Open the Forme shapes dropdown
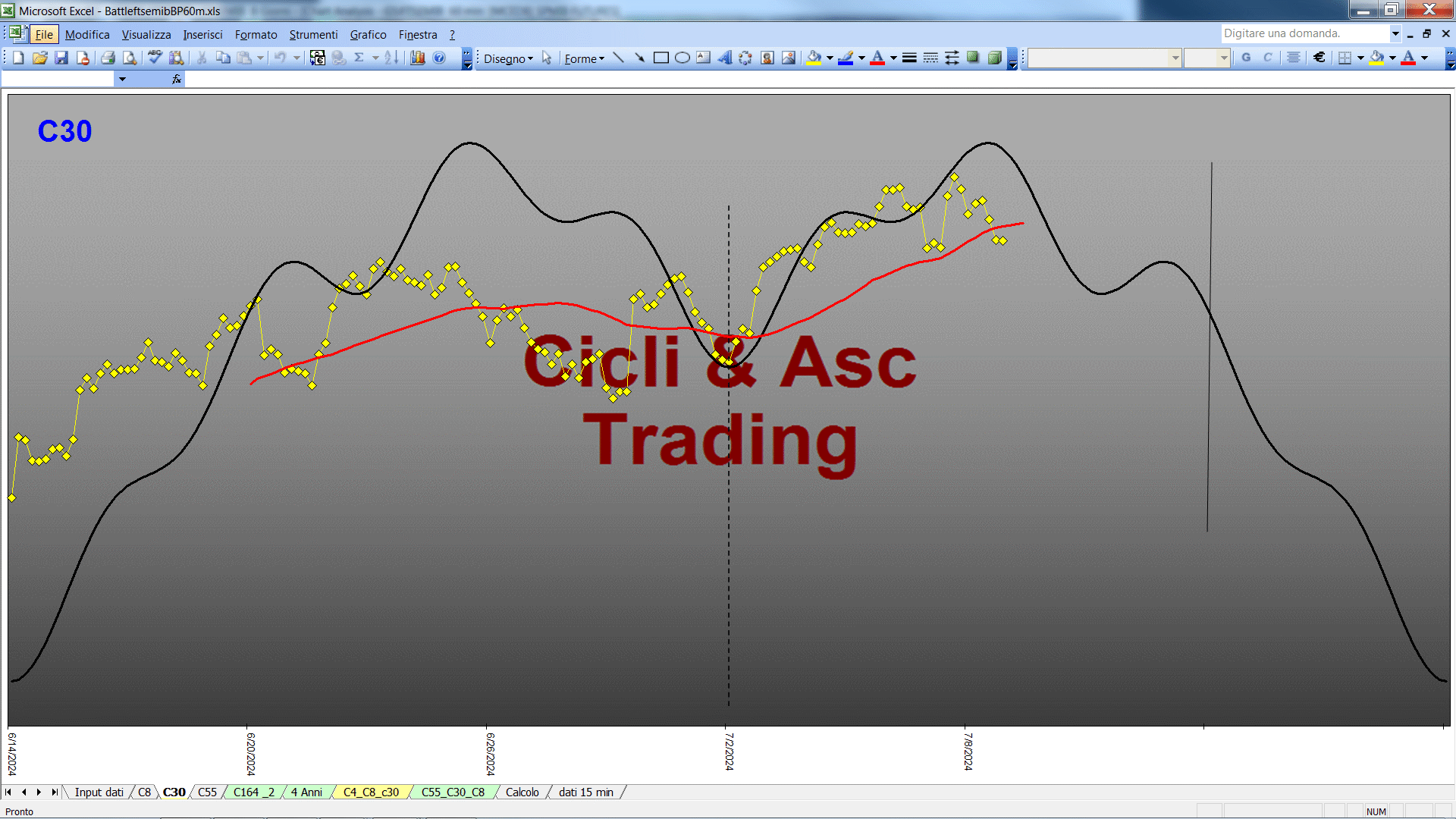 pyautogui.click(x=584, y=58)
